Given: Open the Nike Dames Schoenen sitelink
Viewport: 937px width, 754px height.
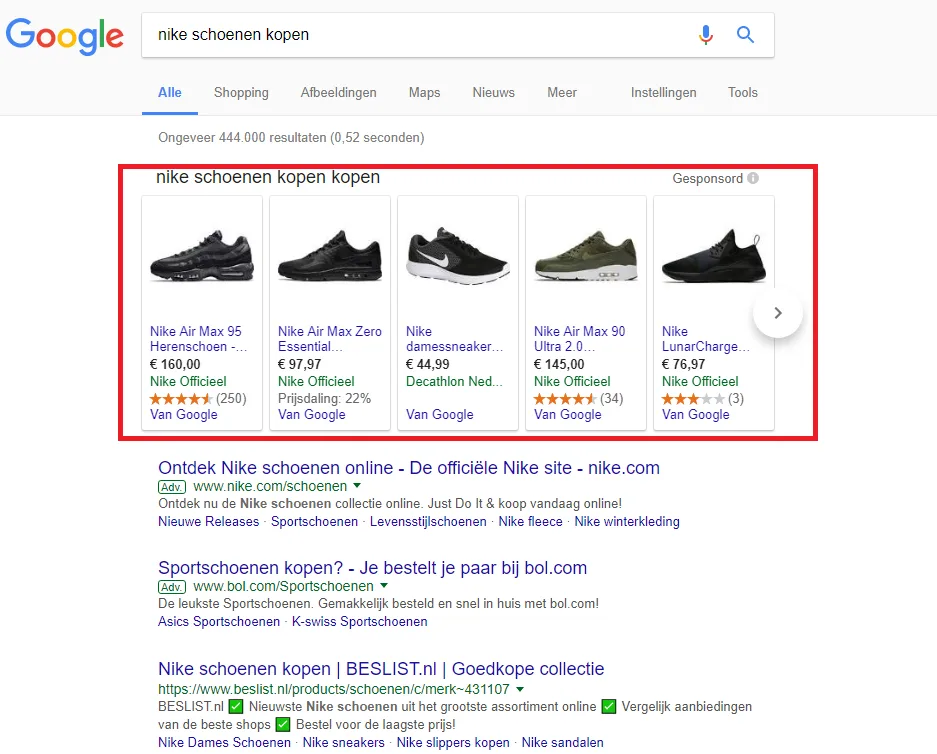Looking at the screenshot, I should pyautogui.click(x=224, y=743).
